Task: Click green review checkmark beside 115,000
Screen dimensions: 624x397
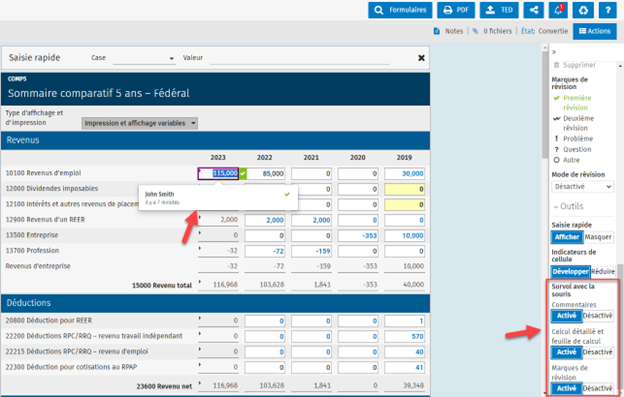Action: pyautogui.click(x=243, y=173)
